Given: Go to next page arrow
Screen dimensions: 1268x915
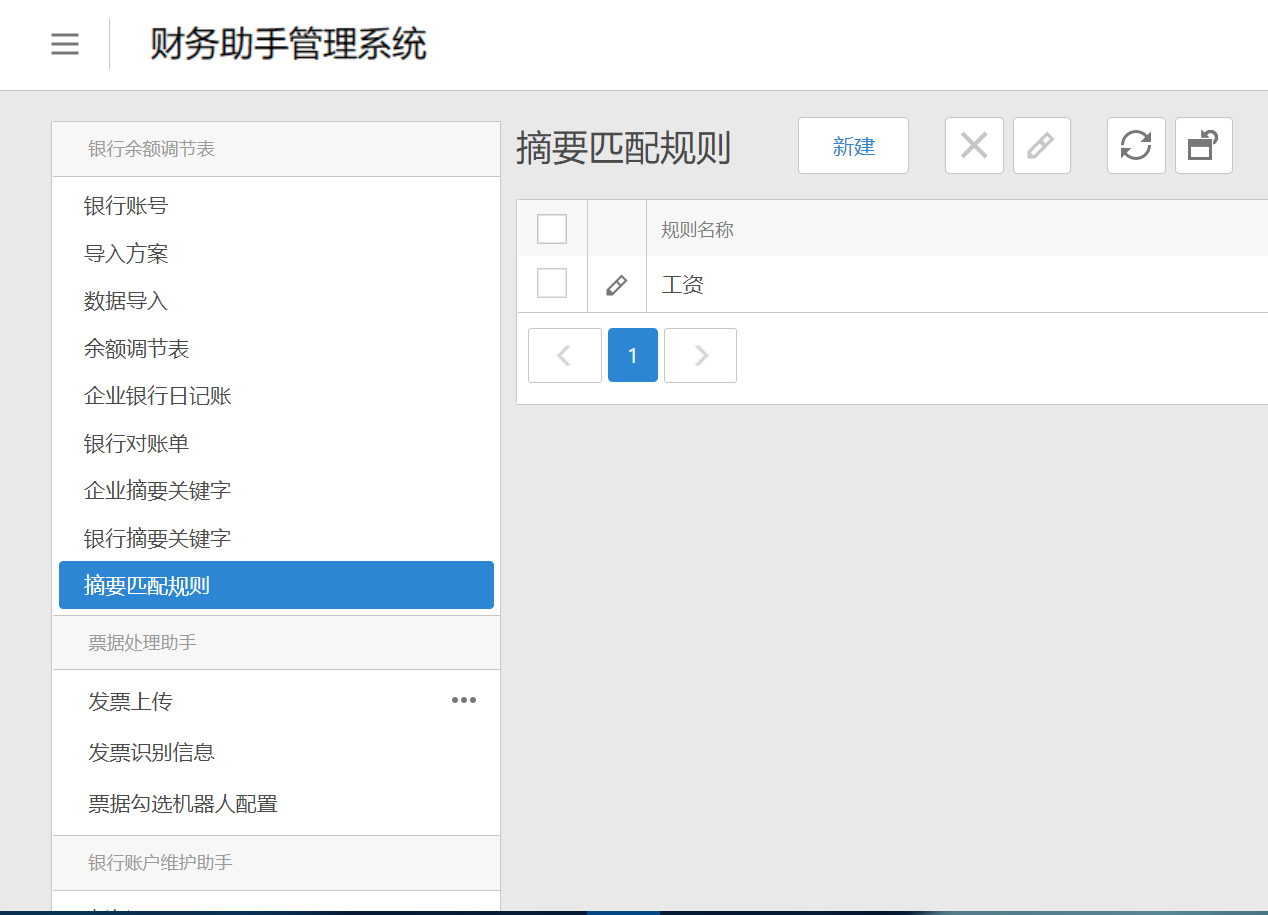Looking at the screenshot, I should pyautogui.click(x=700, y=355).
